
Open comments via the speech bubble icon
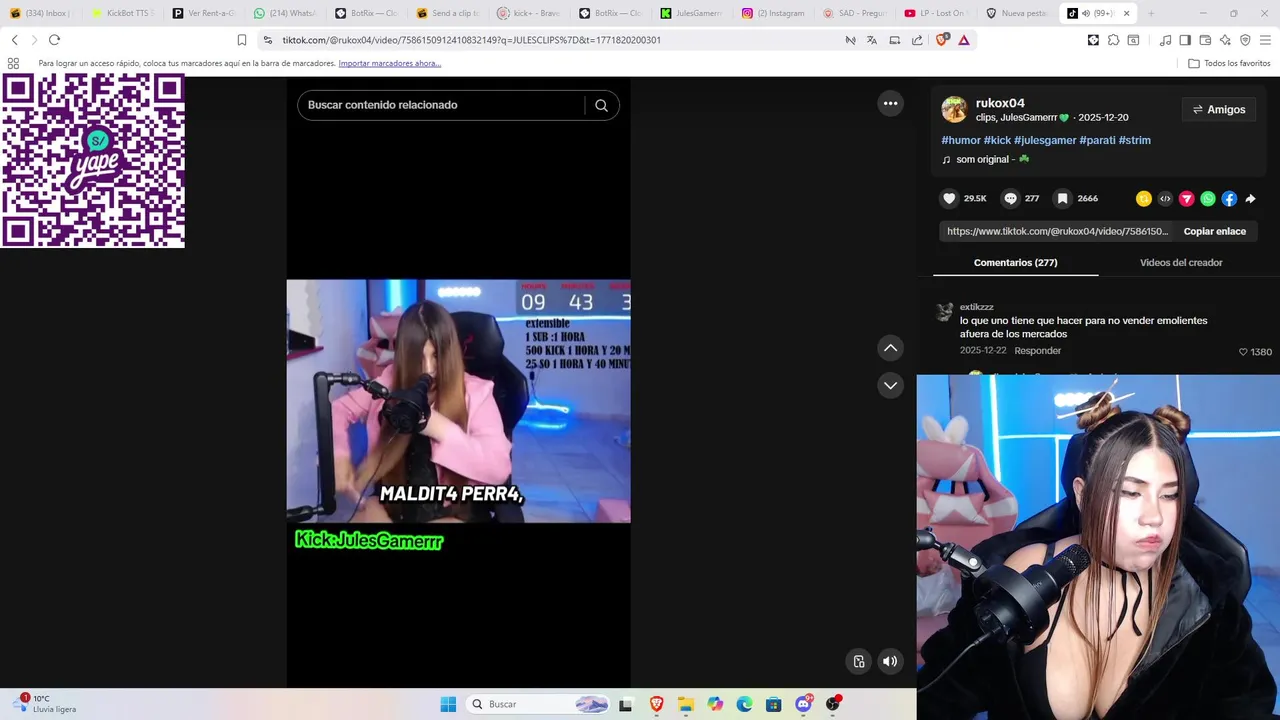coord(1010,198)
